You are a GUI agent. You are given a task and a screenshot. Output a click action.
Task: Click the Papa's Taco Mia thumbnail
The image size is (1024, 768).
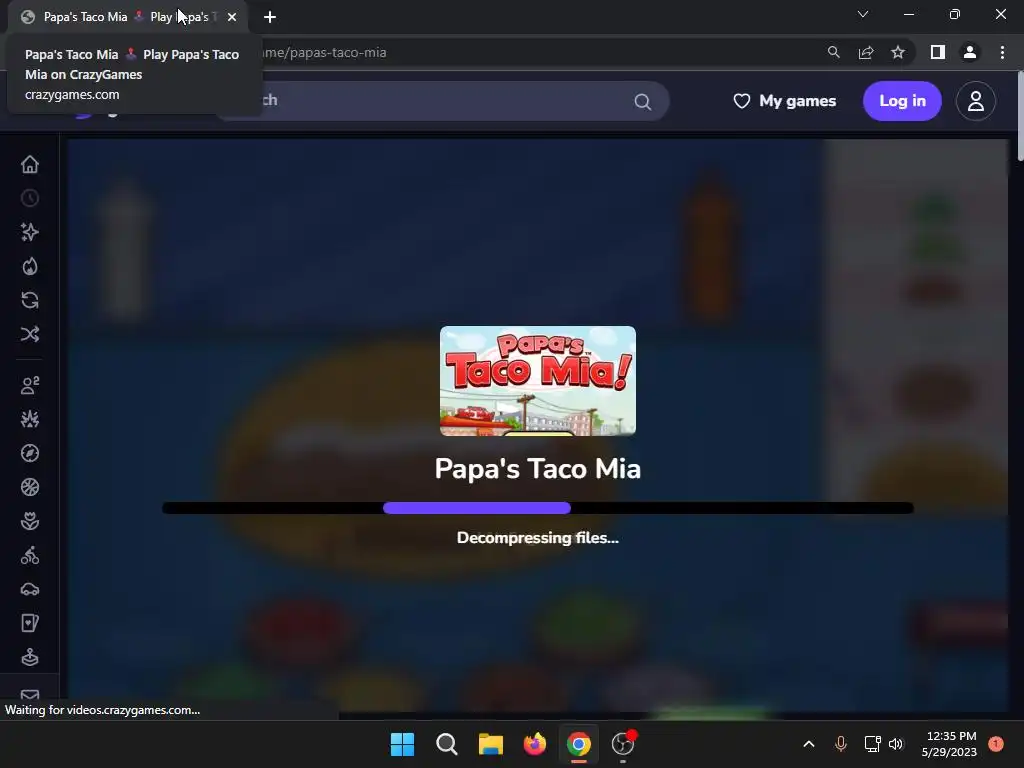(x=537, y=381)
